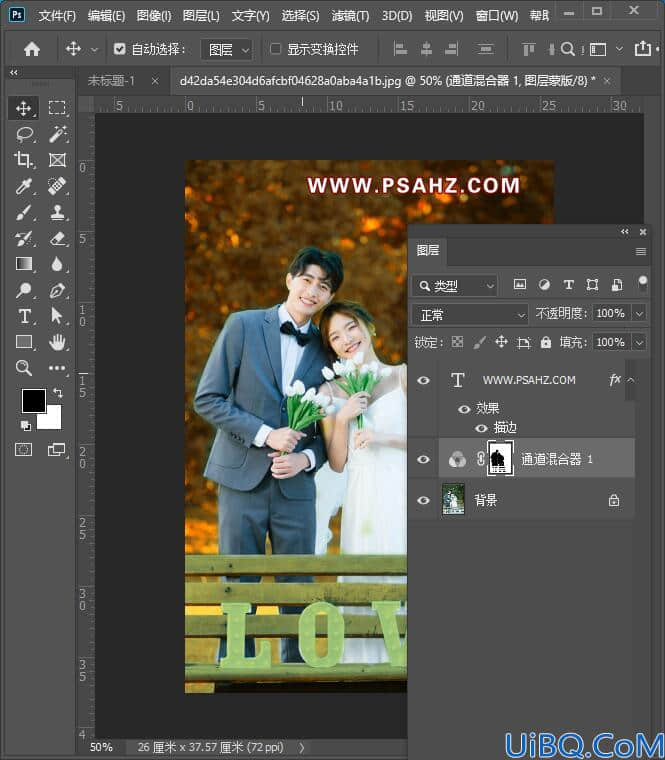Open the 不透明度 opacity dropdown arrow
Screen dimensions: 665x760
pos(639,314)
